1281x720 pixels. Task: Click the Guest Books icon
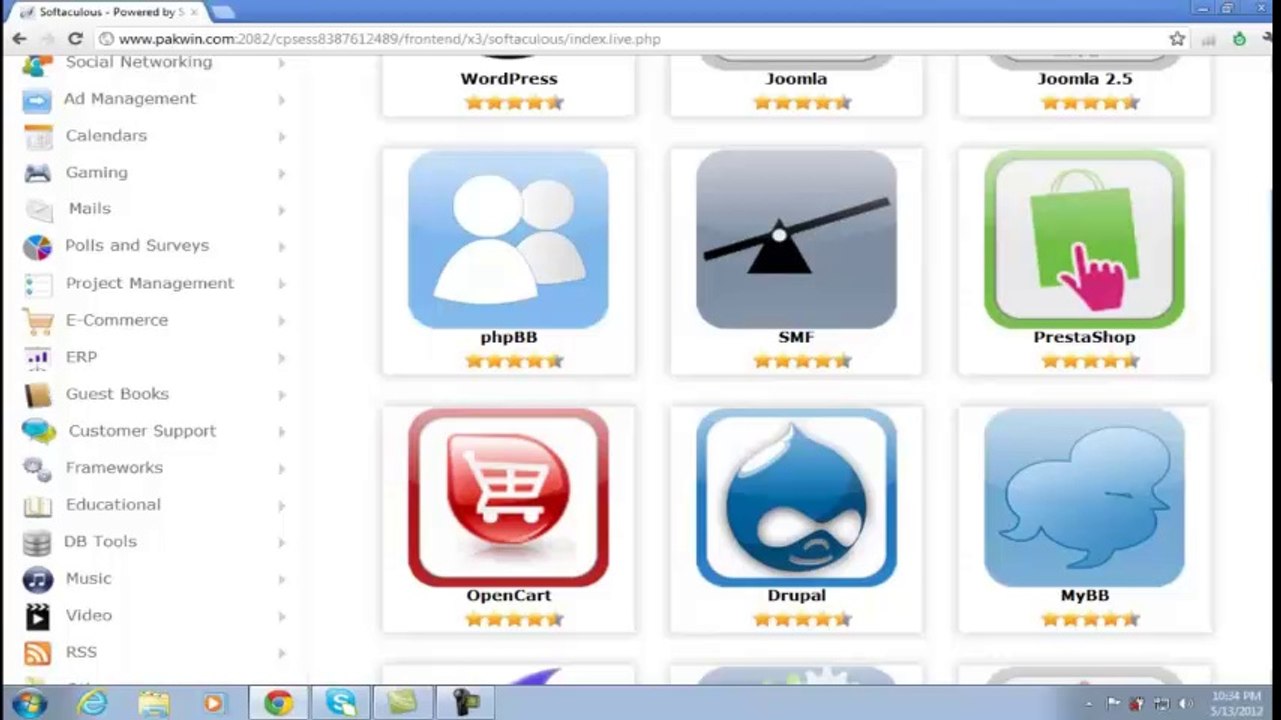coord(37,395)
